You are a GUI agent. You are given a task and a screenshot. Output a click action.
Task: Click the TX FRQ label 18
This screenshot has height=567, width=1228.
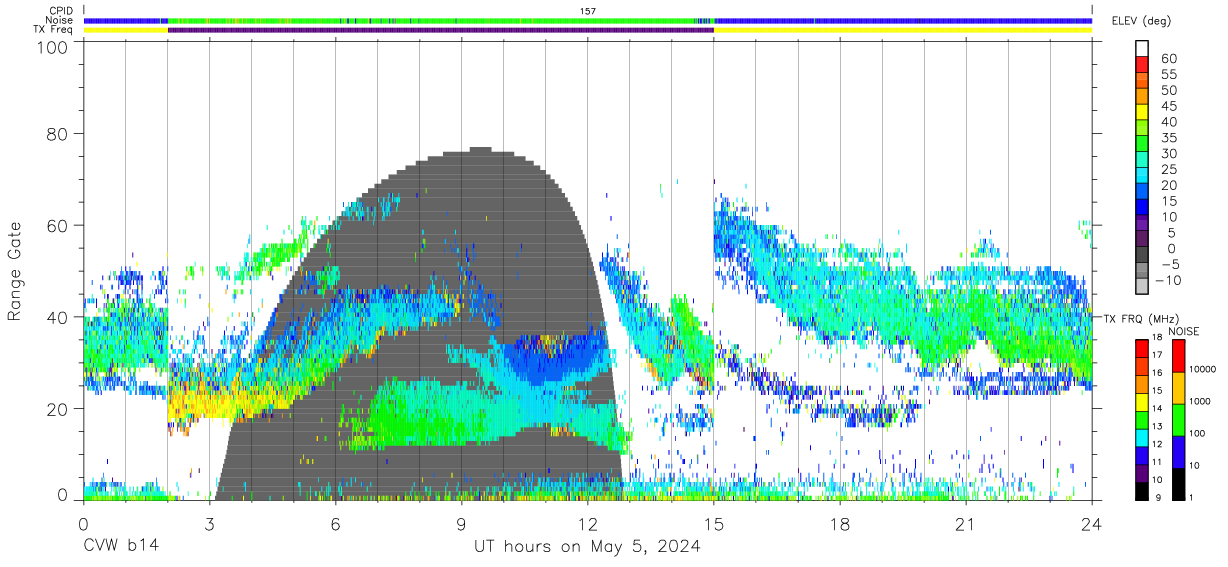click(x=1158, y=337)
